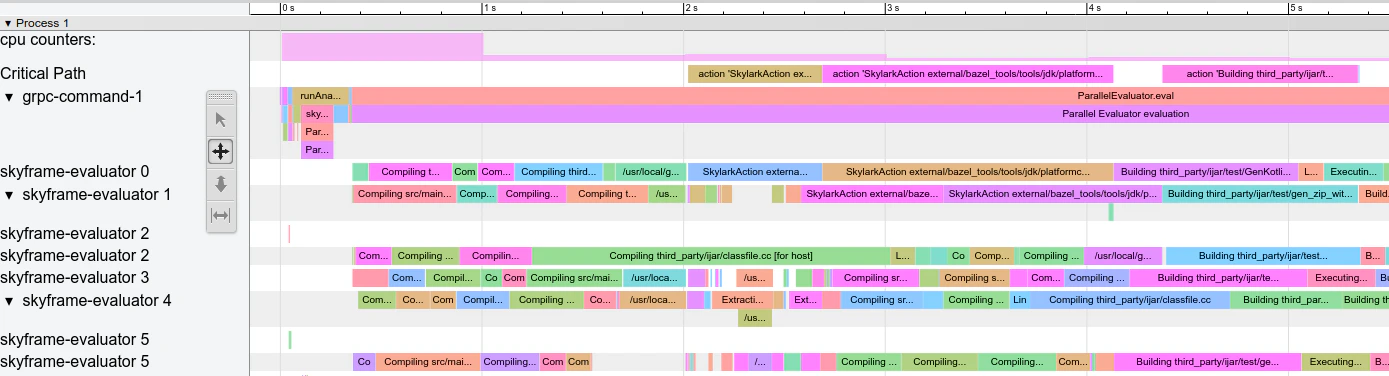Click the 1 s ruler mark
The image size is (1389, 376).
(489, 7)
